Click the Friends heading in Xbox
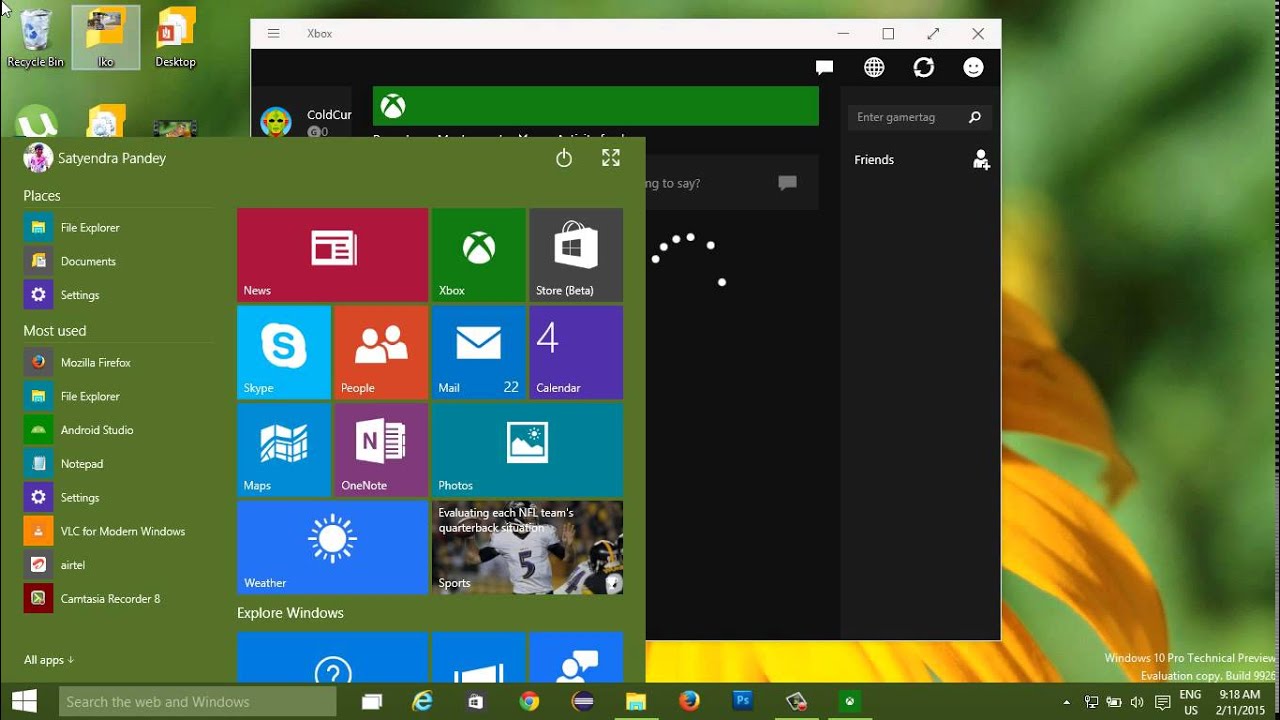 point(874,160)
